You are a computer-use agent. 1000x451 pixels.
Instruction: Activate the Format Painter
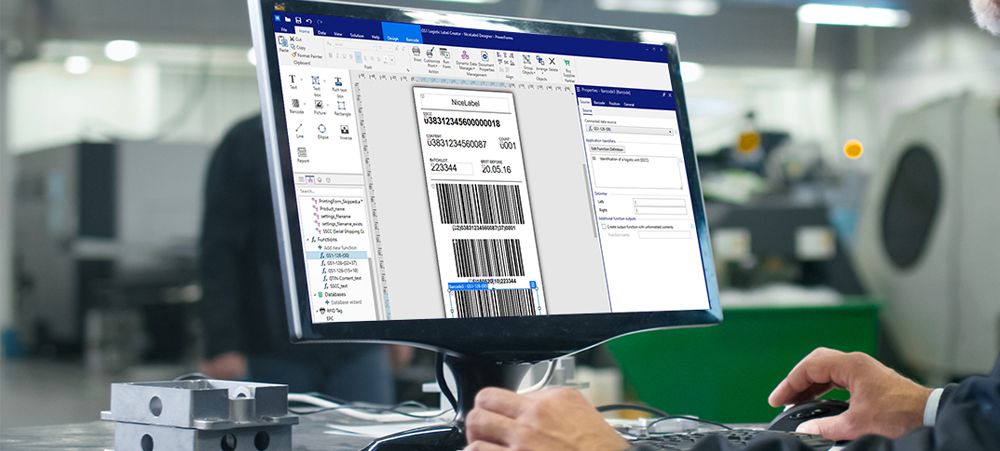click(309, 55)
